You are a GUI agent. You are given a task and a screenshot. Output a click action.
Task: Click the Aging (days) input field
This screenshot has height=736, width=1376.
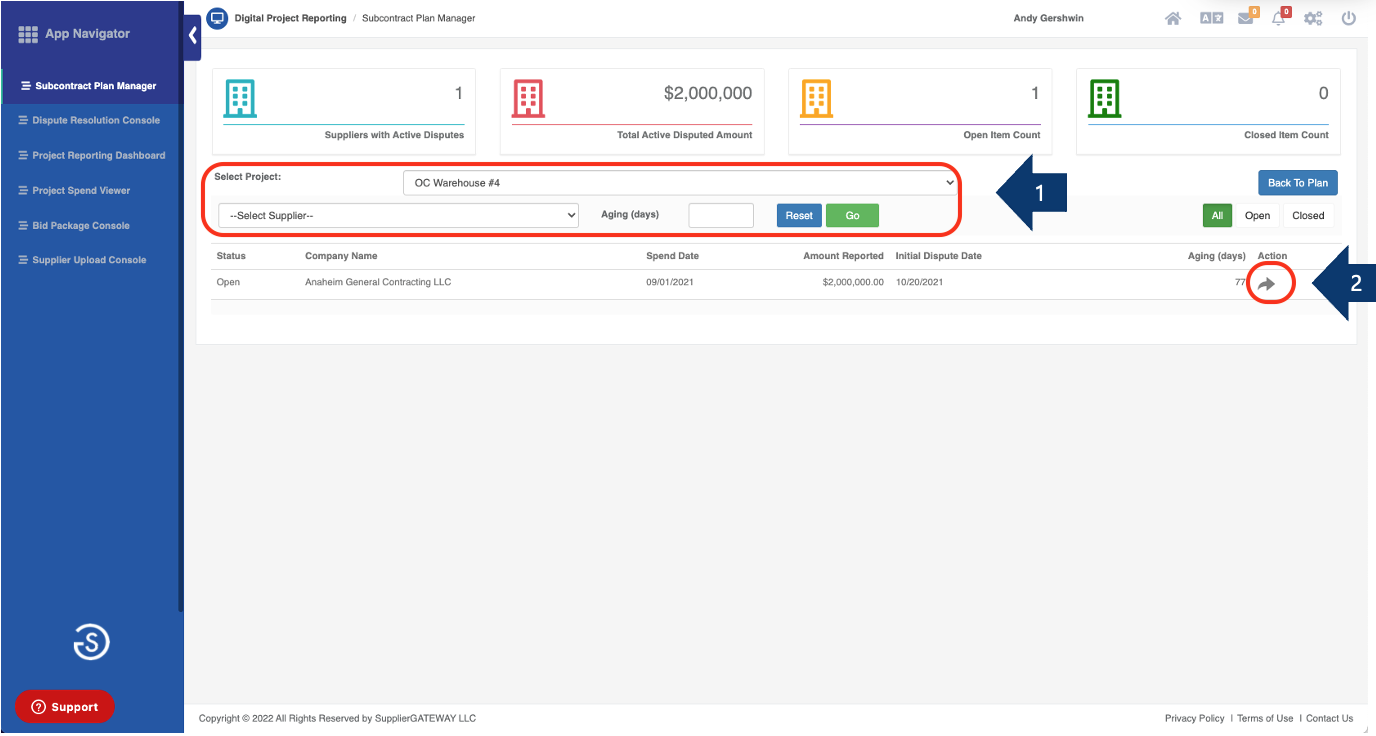tap(721, 215)
